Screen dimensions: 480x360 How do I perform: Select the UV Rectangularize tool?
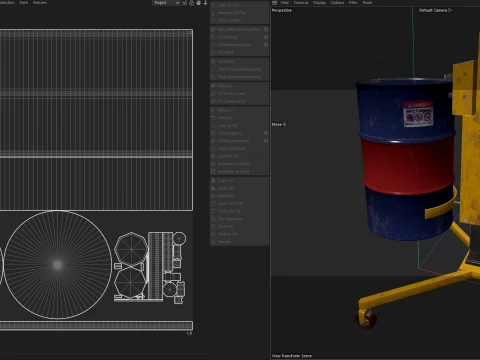(x=237, y=141)
